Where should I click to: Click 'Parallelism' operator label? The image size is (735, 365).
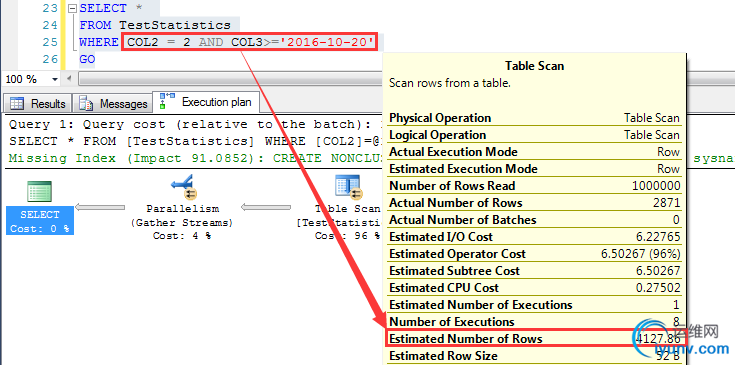coord(183,209)
